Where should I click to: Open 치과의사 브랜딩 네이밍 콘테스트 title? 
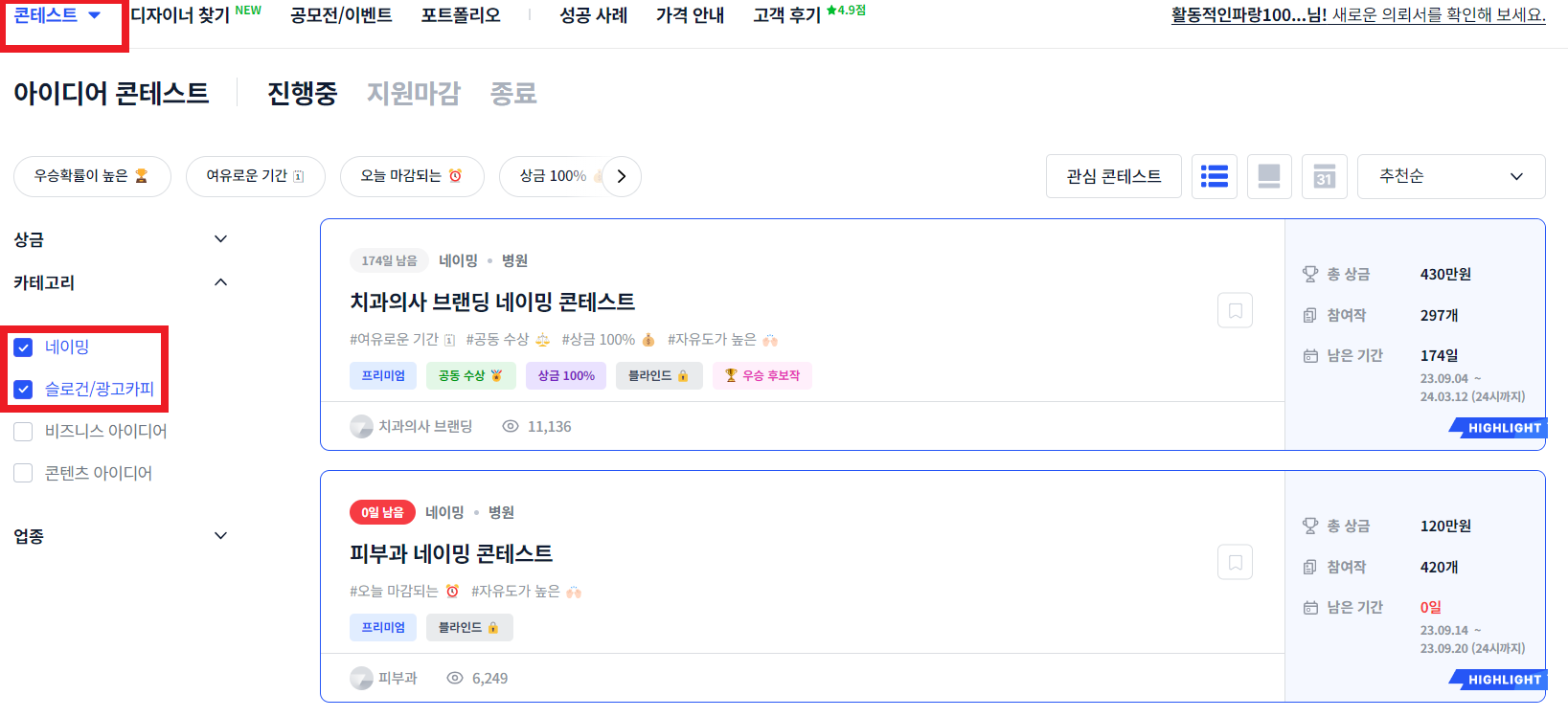click(x=492, y=302)
